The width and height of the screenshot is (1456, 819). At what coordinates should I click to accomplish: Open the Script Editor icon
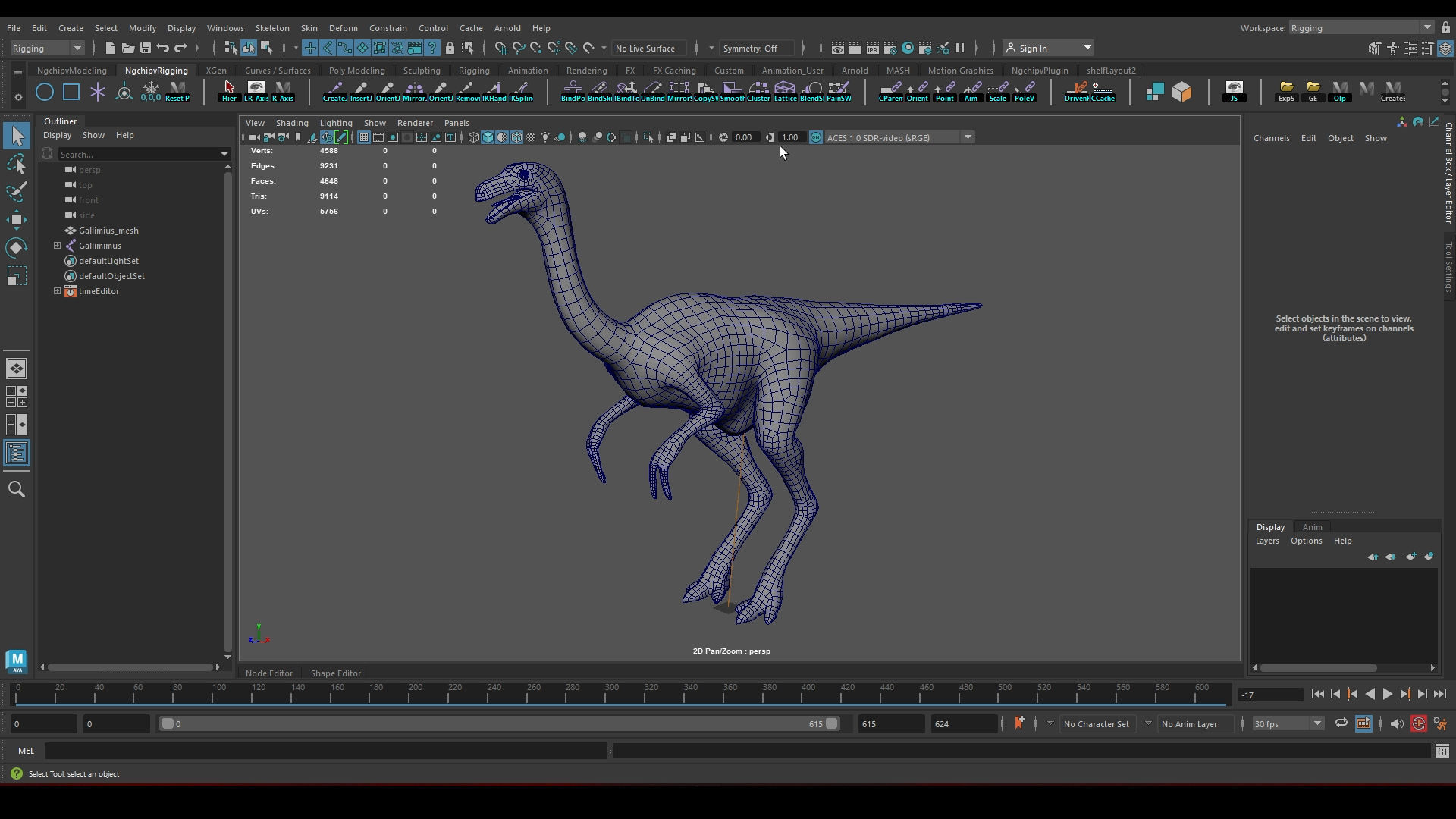pyautogui.click(x=1442, y=751)
